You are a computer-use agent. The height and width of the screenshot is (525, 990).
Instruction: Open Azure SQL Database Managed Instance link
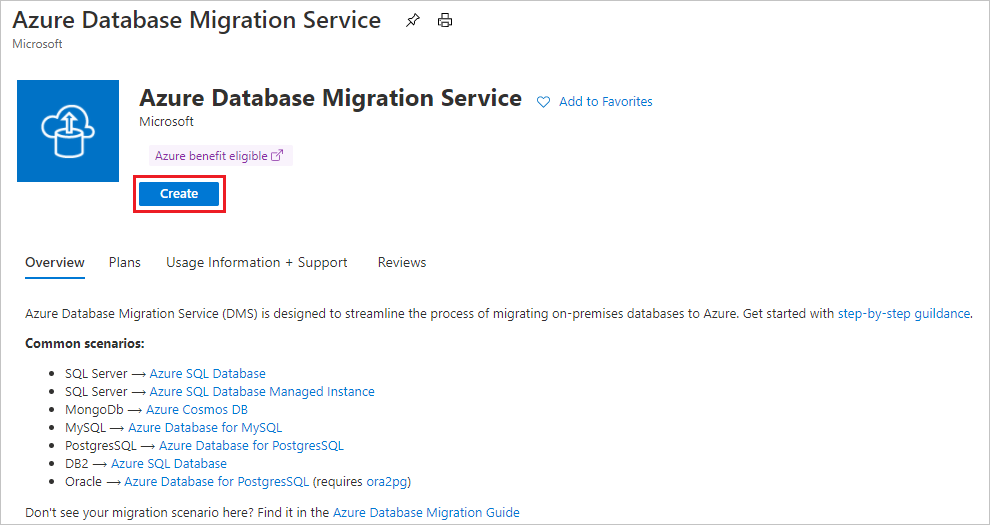pos(262,392)
